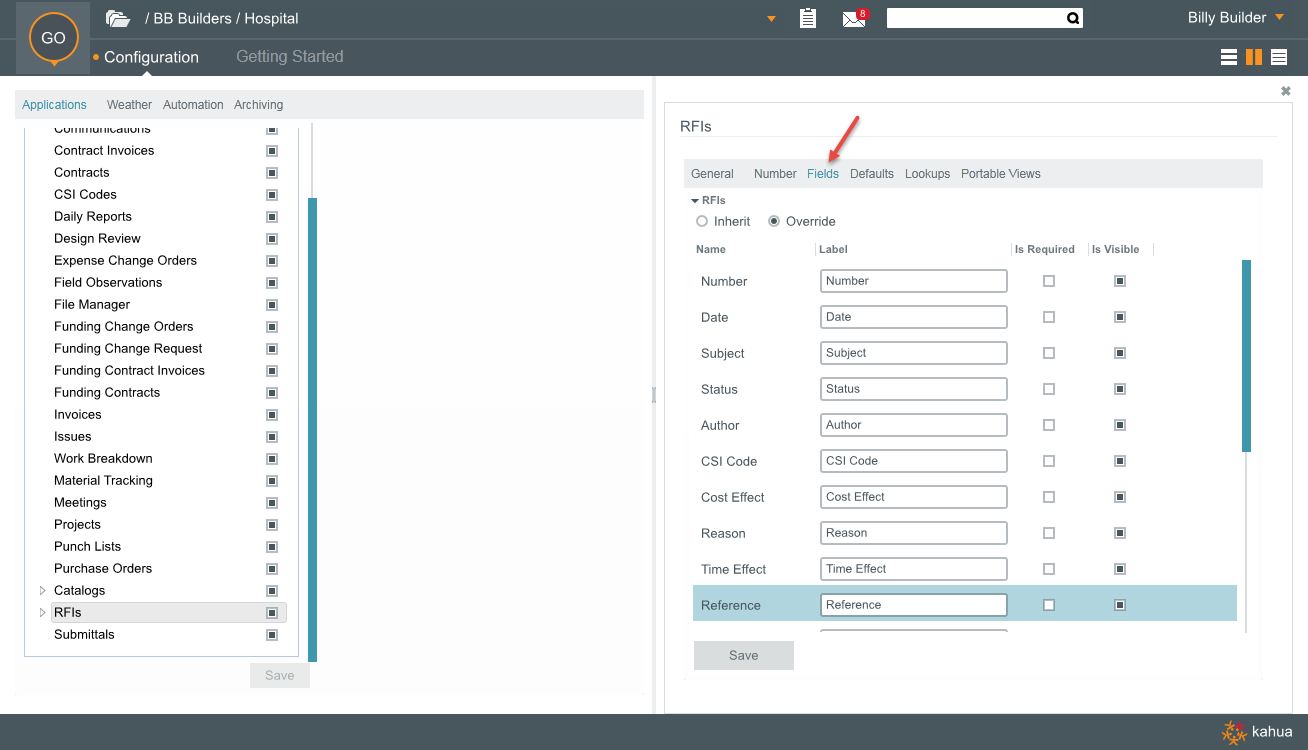Switch to the split-pane orange layout view

[1254, 57]
